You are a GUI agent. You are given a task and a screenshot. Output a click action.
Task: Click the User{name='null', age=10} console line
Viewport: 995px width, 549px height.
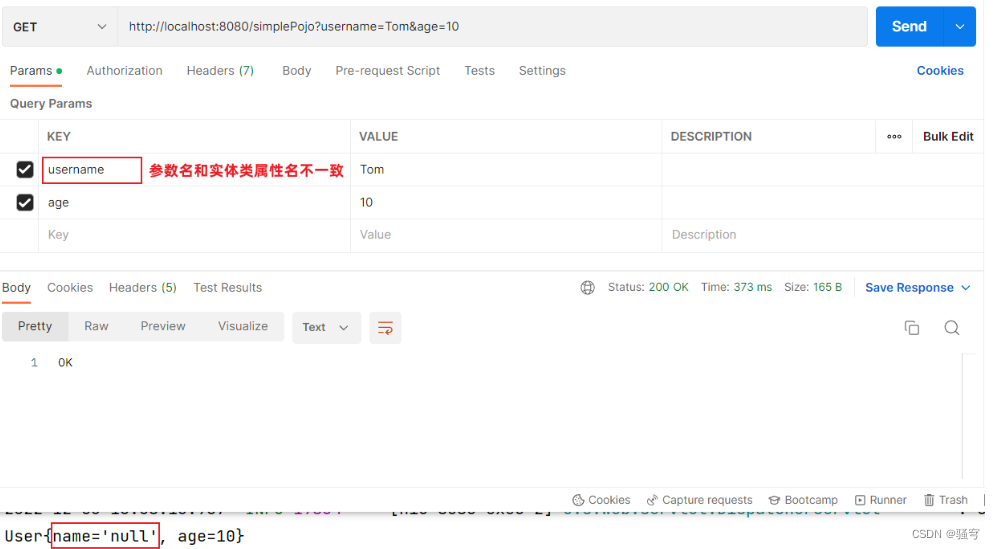click(x=124, y=536)
